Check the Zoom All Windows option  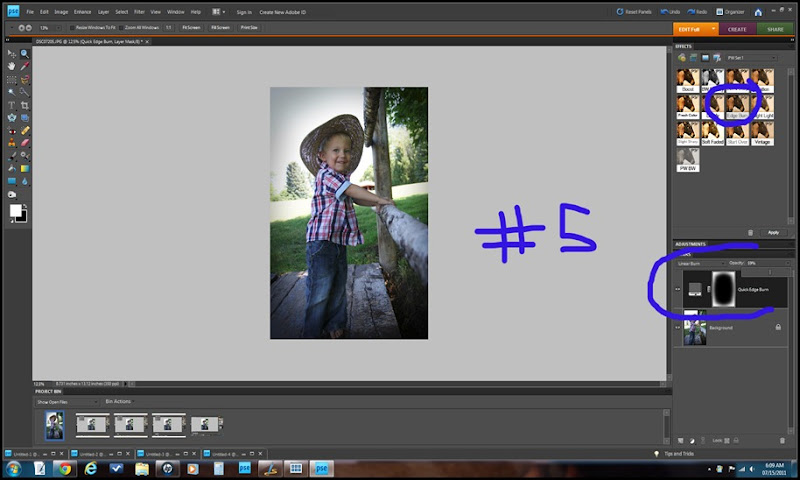[x=123, y=28]
